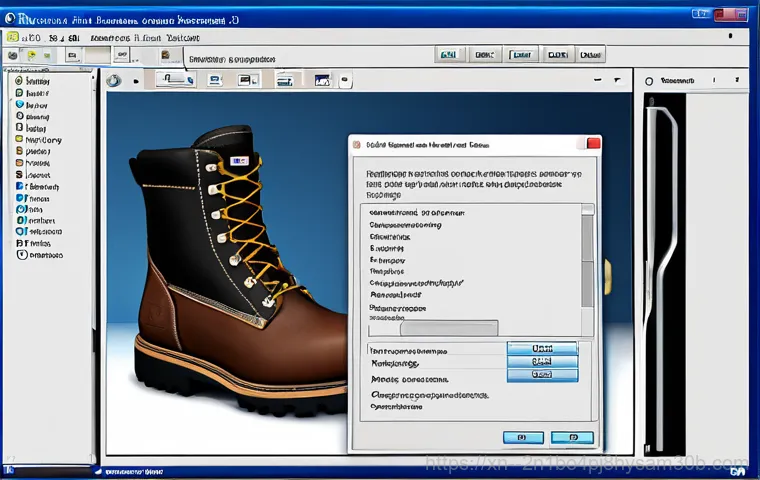760x480 pixels.
Task: Click the wide curve tool button with blue droplet
Action: (175, 80)
